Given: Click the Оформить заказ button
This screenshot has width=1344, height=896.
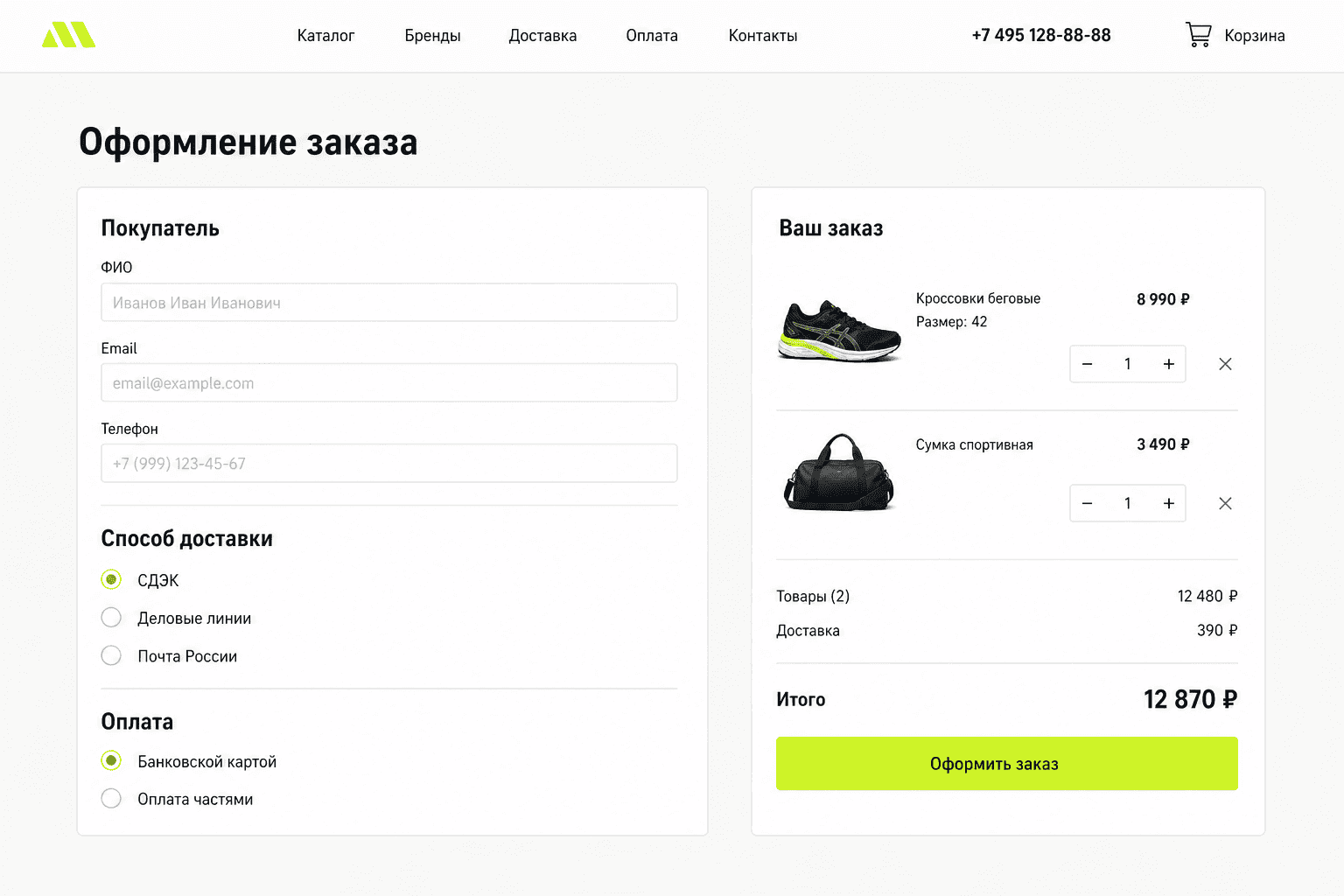Looking at the screenshot, I should 1007,764.
